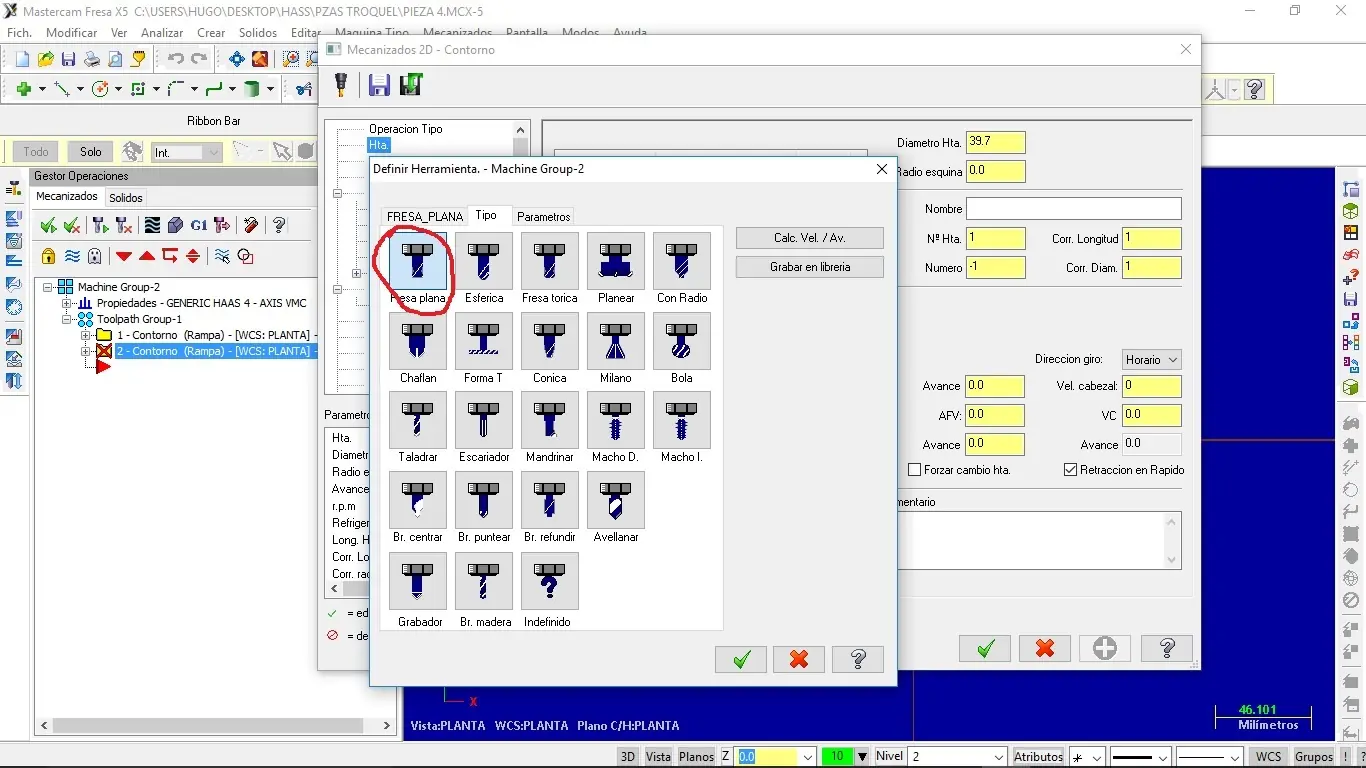The width and height of the screenshot is (1366, 768).
Task: Select the Avellanar countersink tool type
Action: [x=616, y=500]
